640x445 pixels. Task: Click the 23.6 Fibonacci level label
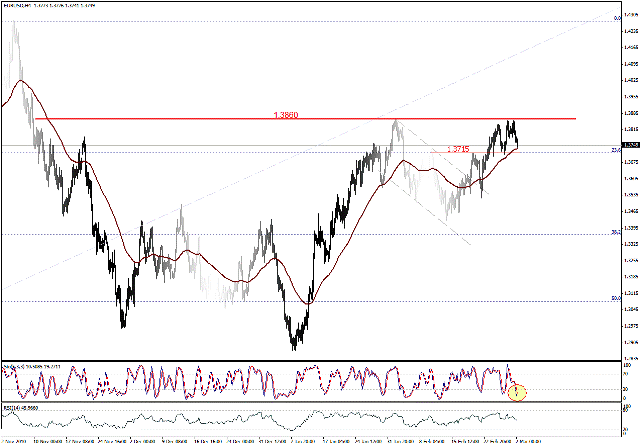tap(615, 150)
